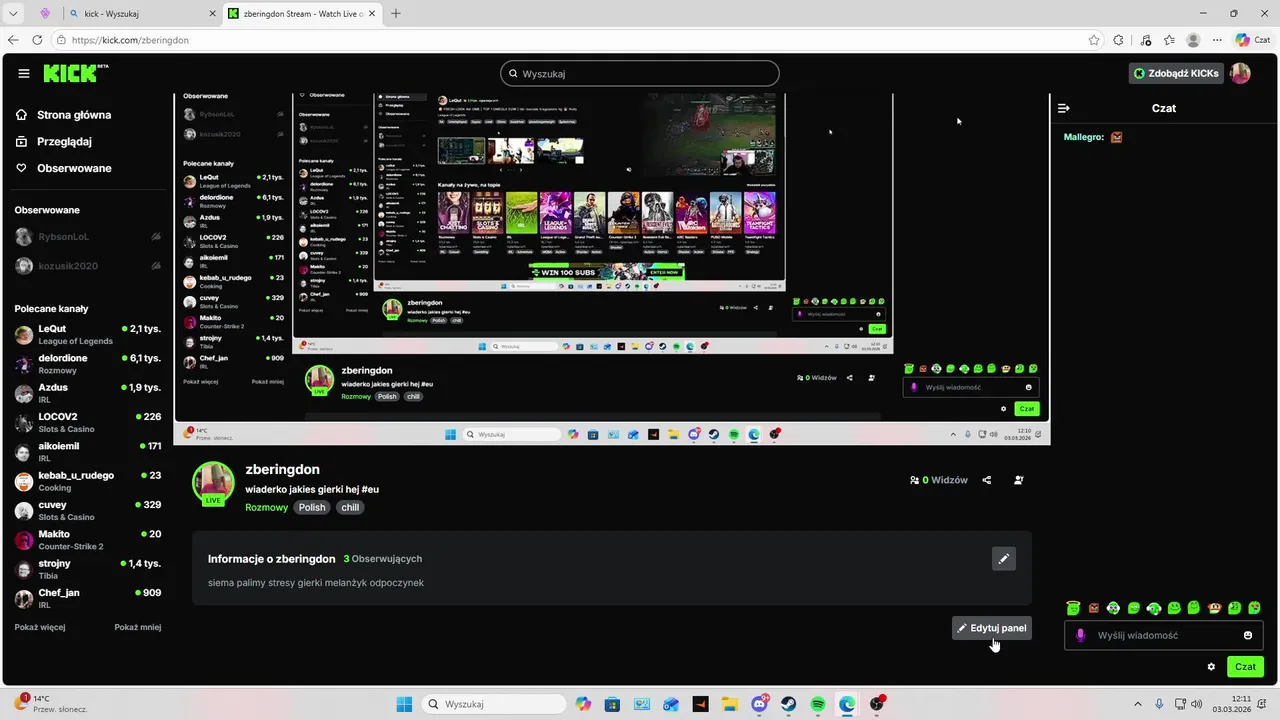Open Spotify from the taskbar

coord(818,704)
